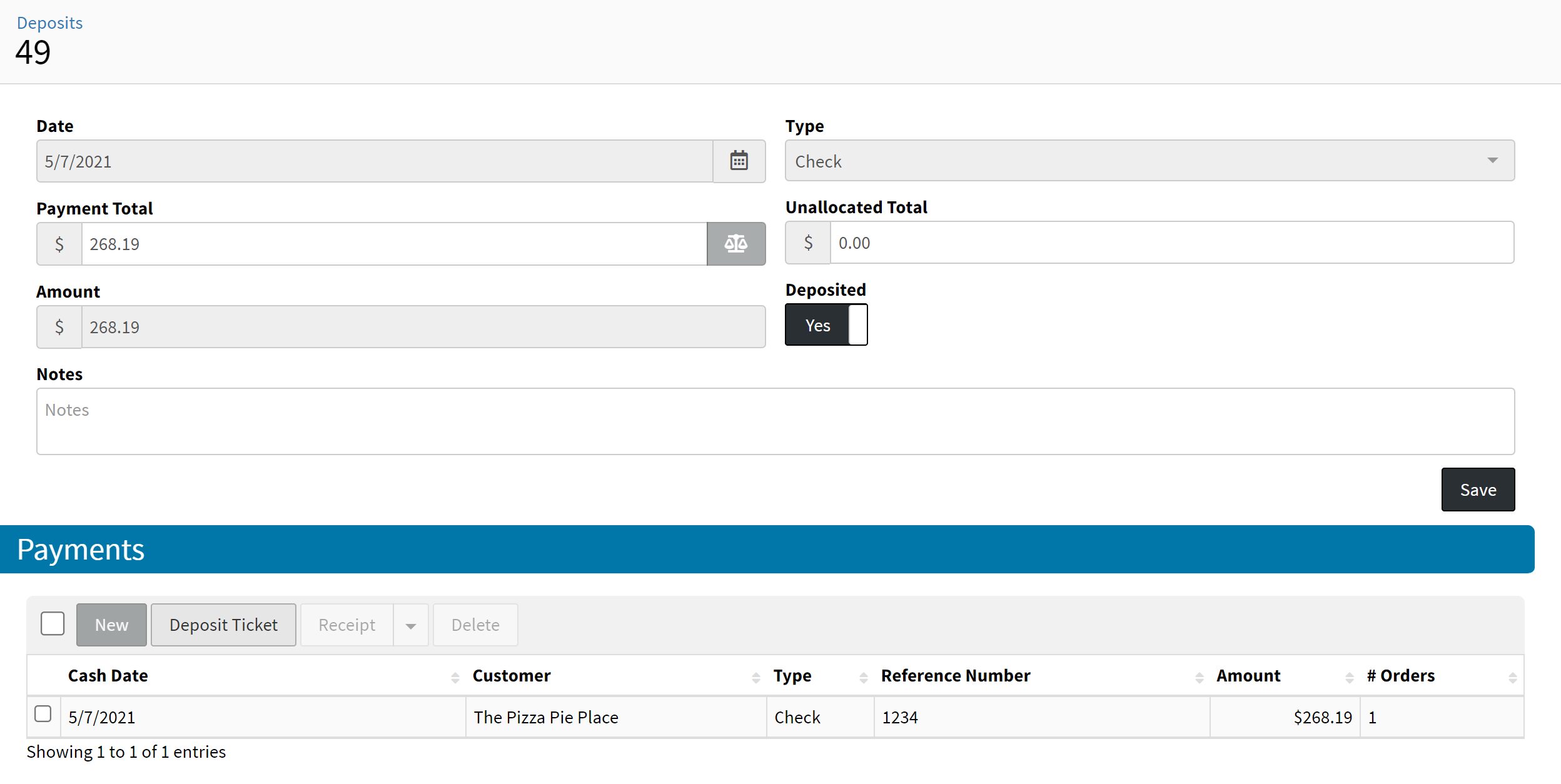Viewport: 1561px width, 784px height.
Task: Open the Type dropdown showing Check
Action: click(1149, 161)
